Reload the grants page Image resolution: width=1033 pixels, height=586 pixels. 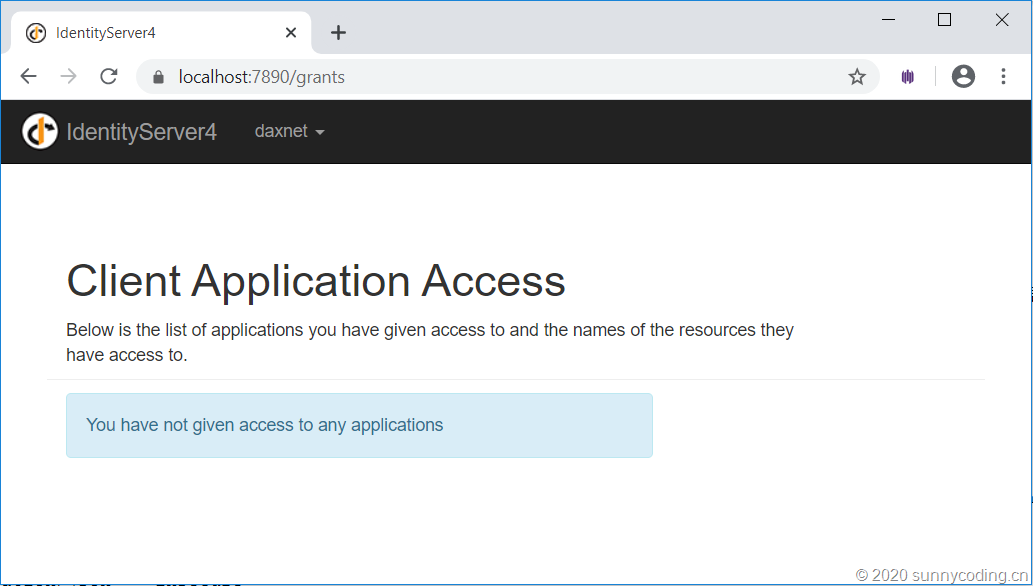point(109,77)
